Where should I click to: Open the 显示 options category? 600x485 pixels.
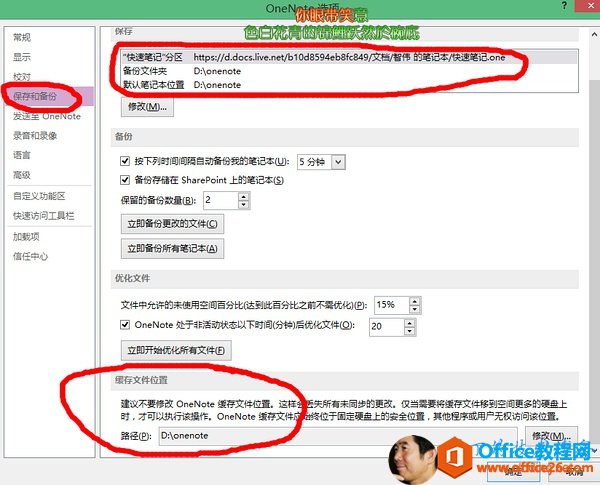22,57
